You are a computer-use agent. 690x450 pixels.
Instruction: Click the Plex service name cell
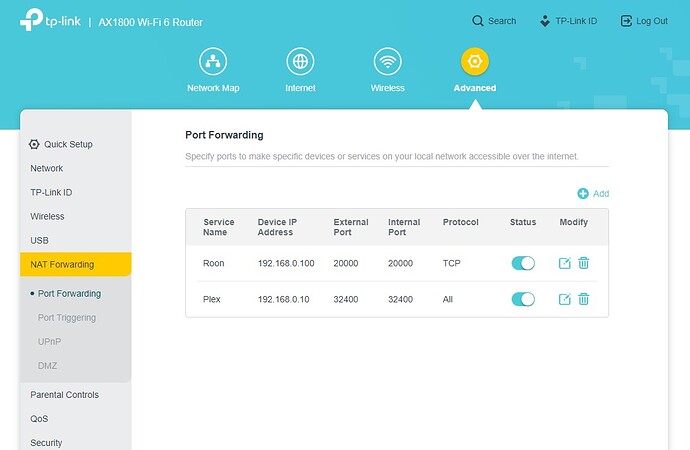212,299
